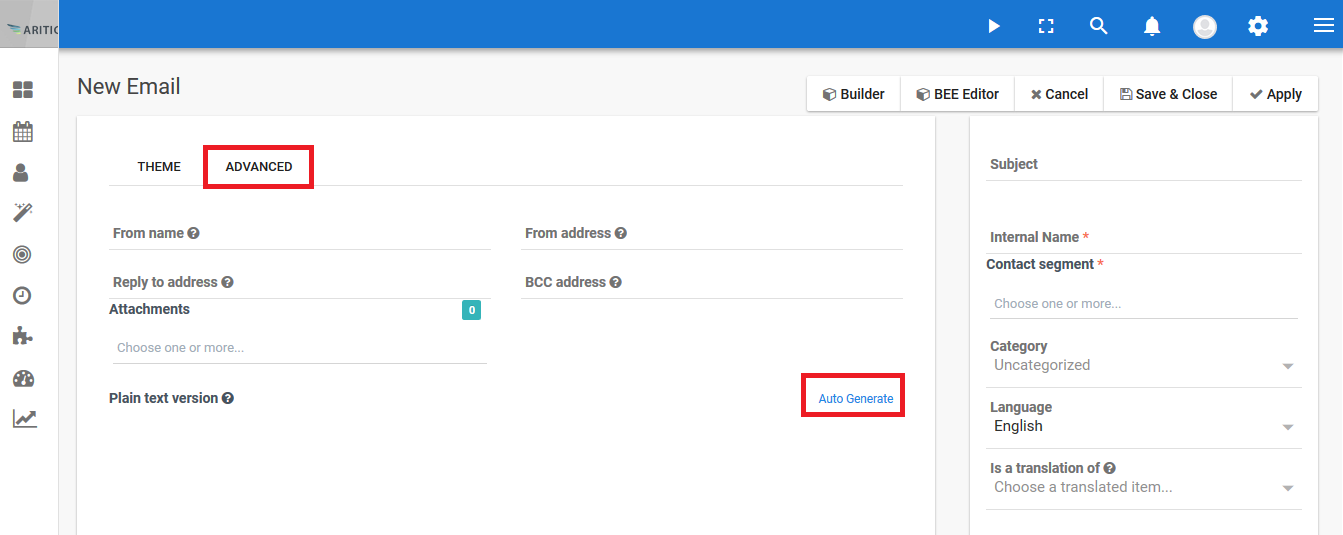The width and height of the screenshot is (1343, 535).
Task: Open the settings gear icon in header
Action: pos(1258,27)
